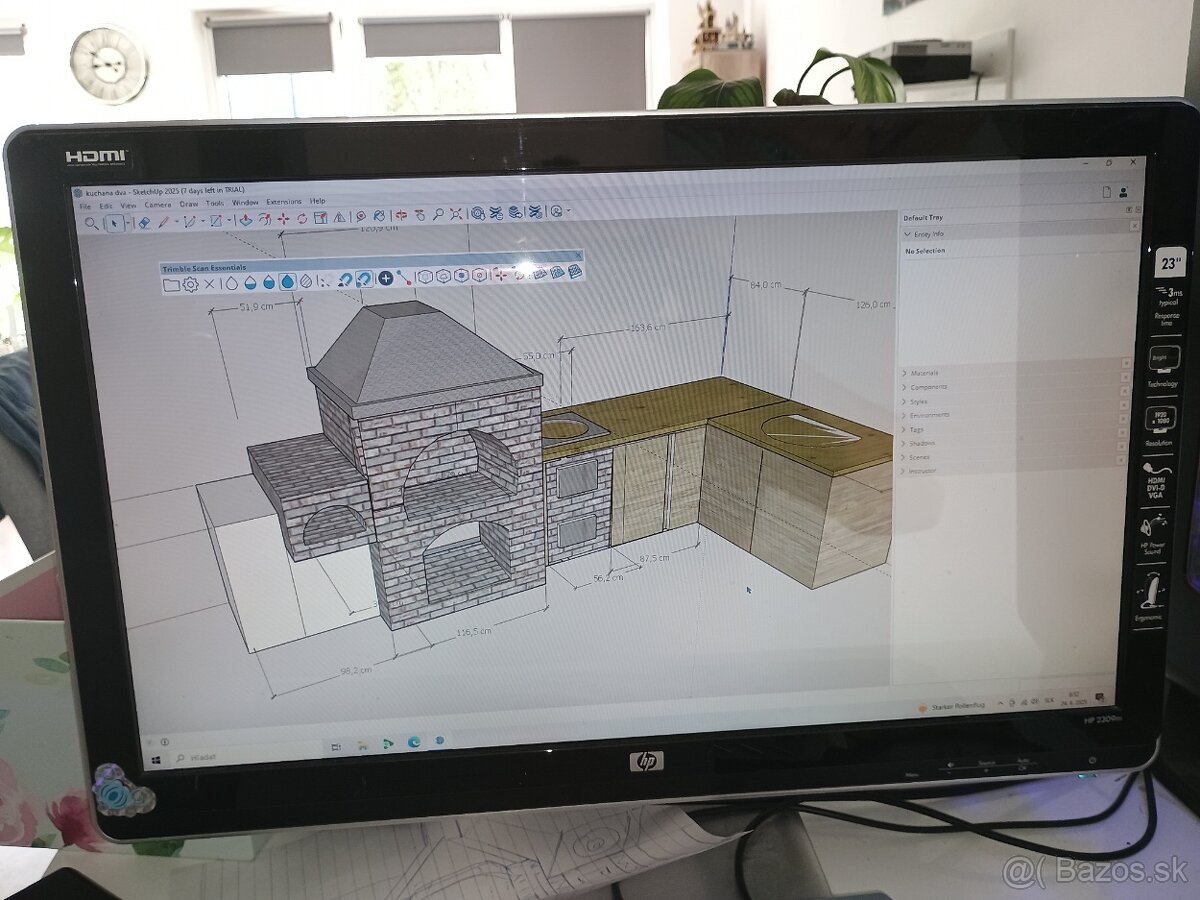Activate Zoom Extents tool
Image resolution: width=1200 pixels, height=900 pixels.
tap(456, 214)
